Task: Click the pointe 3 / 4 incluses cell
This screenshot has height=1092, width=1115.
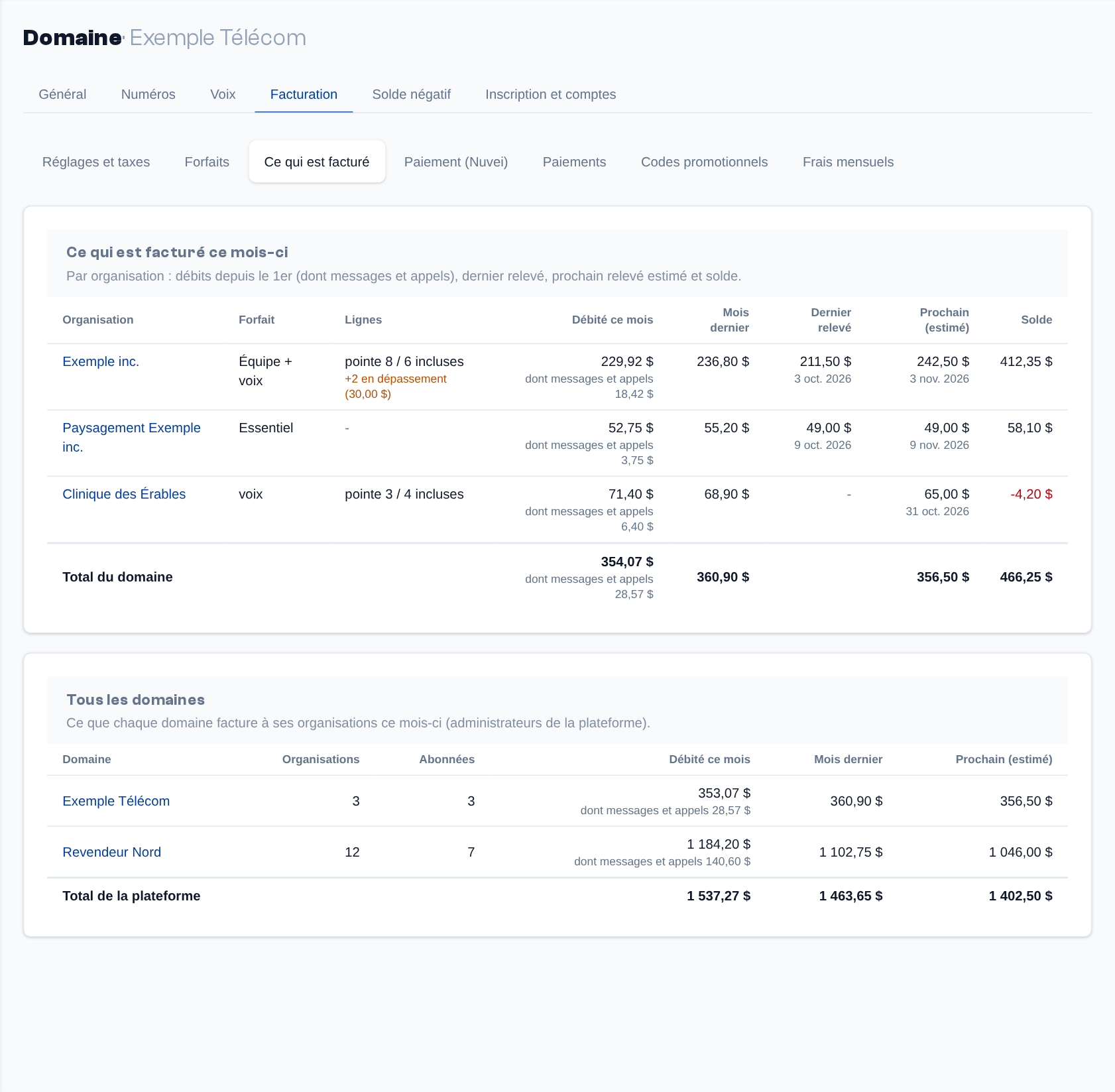Action: pos(404,494)
